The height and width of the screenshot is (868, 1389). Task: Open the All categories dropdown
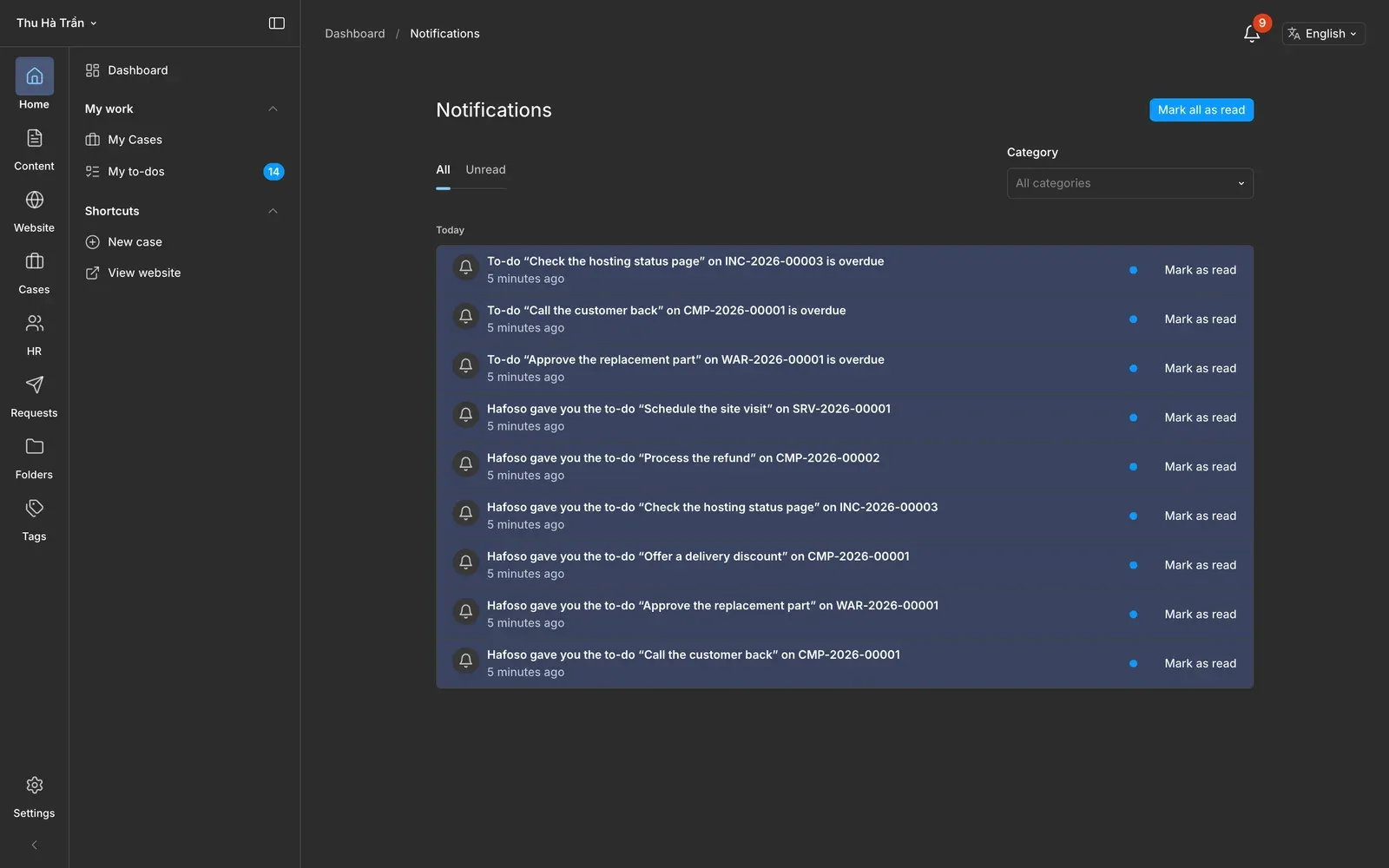click(x=1129, y=183)
